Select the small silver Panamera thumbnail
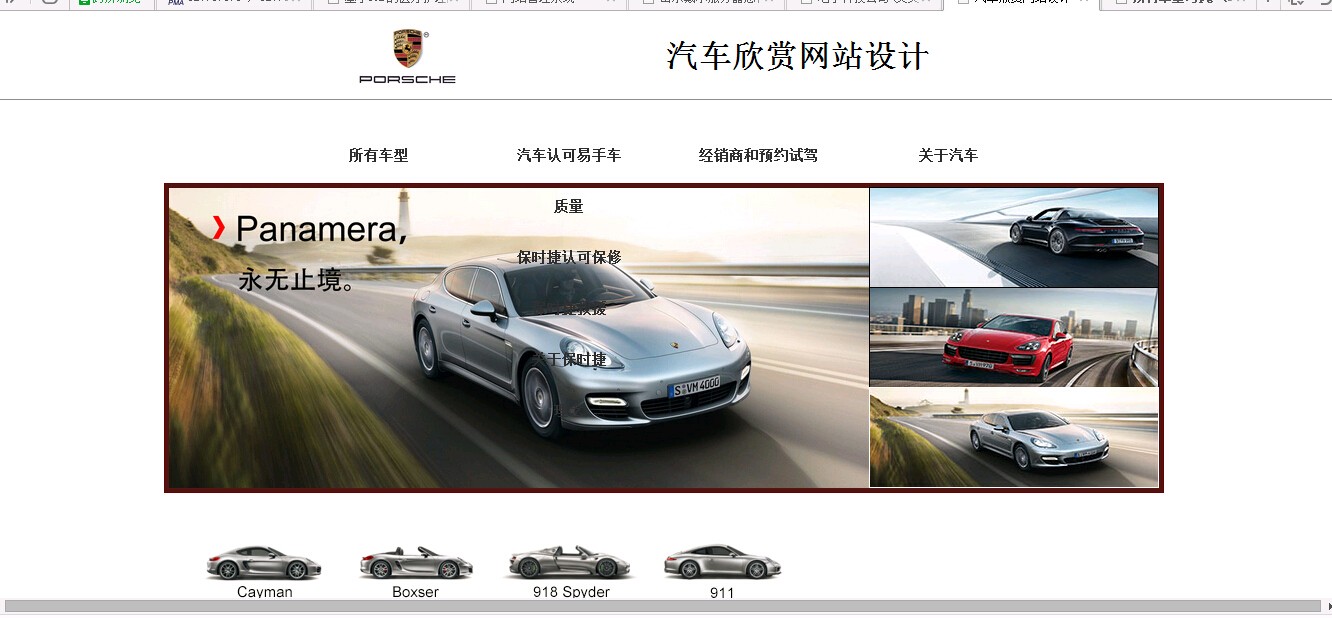This screenshot has height=618, width=1332. [1014, 438]
